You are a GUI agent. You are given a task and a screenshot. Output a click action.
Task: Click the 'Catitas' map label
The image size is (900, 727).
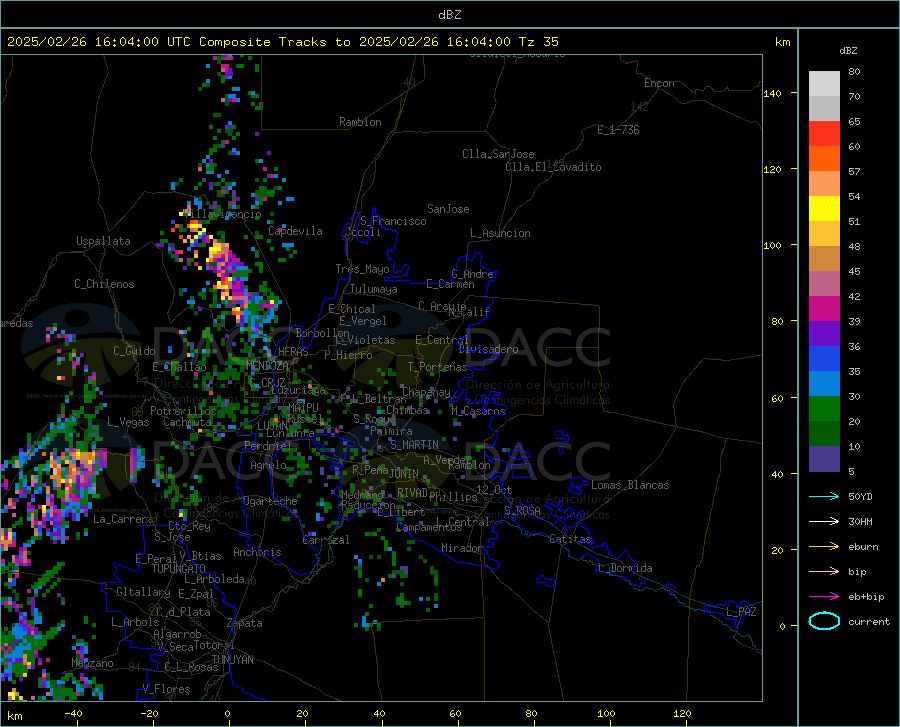[570, 539]
